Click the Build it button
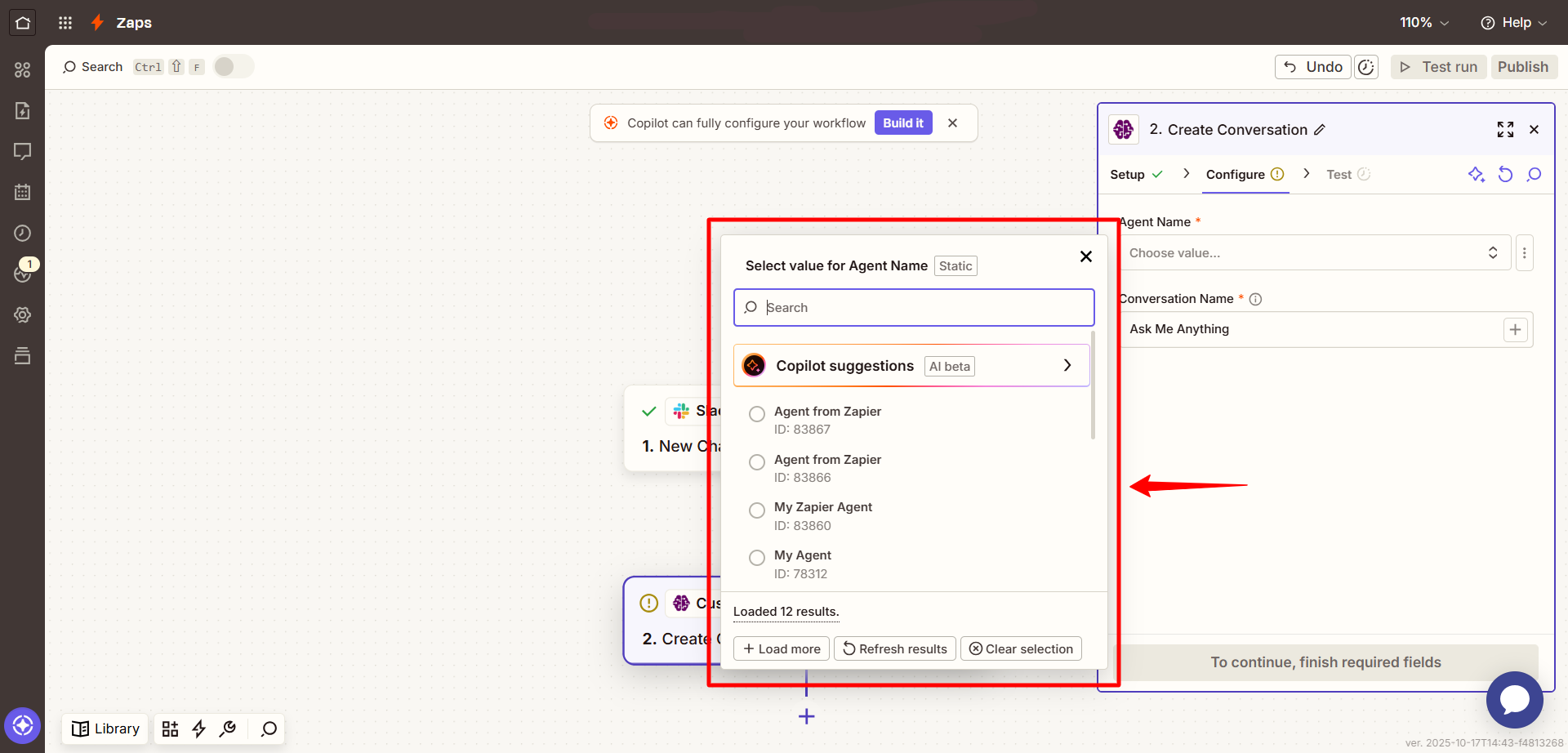Screen dimensions: 1568x753 903,123
